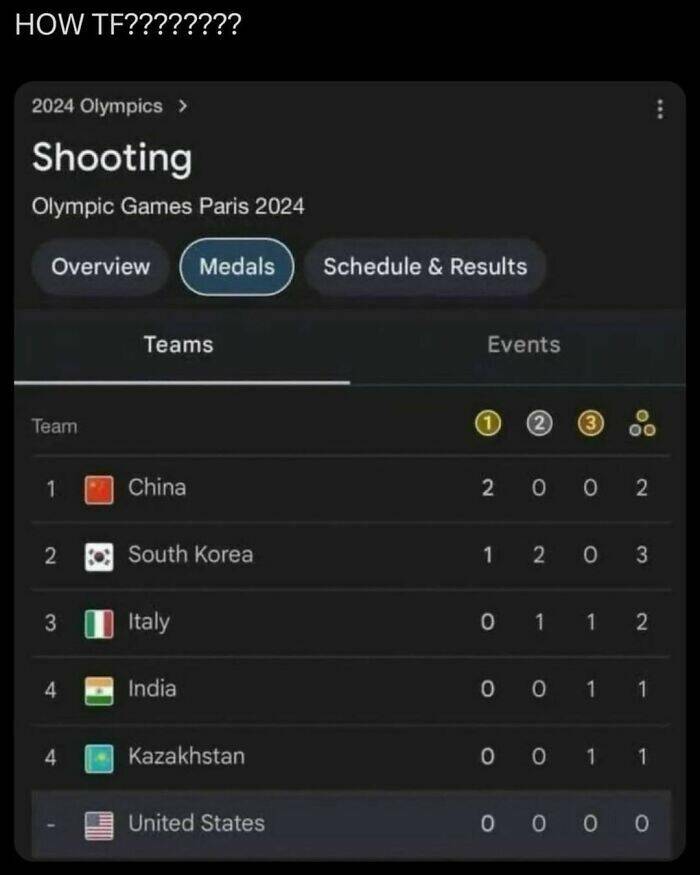
Task: Click the gold medal column icon
Action: (x=487, y=425)
